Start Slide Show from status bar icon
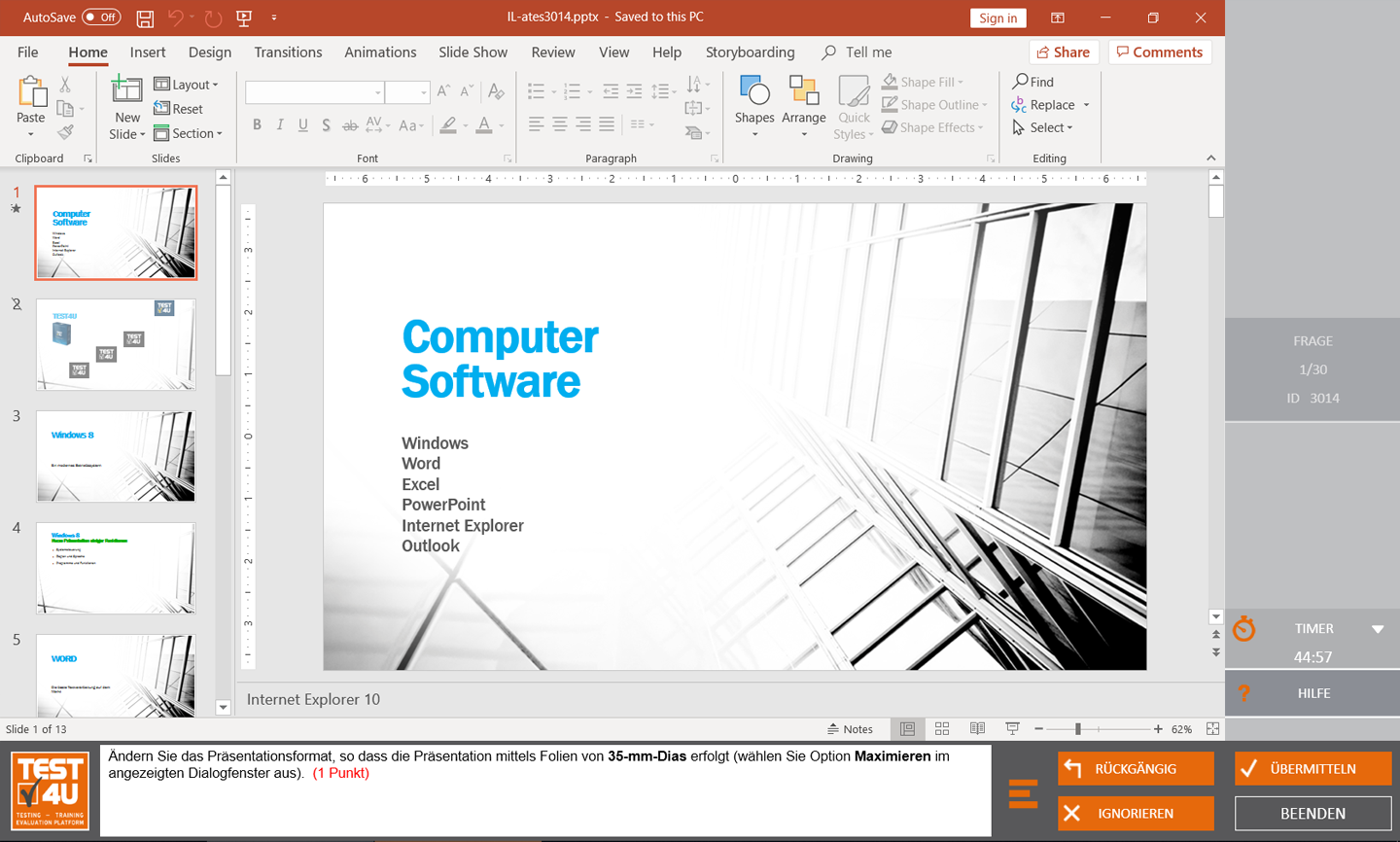The image size is (1400, 842). [1012, 729]
